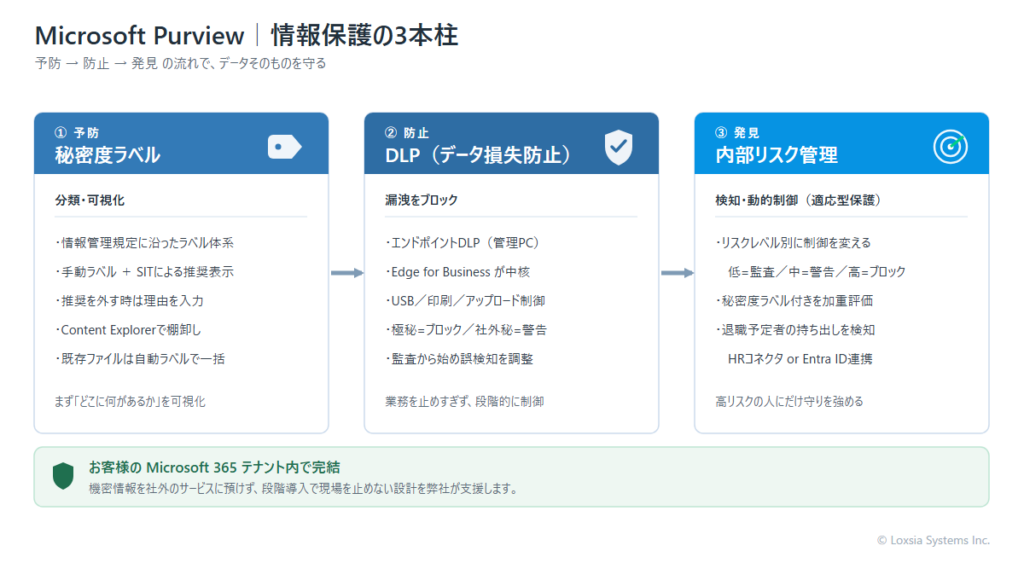Click '業務を止めすぎず、段階的に制御' footnote
The height and width of the screenshot is (563, 1024).
pos(464,401)
